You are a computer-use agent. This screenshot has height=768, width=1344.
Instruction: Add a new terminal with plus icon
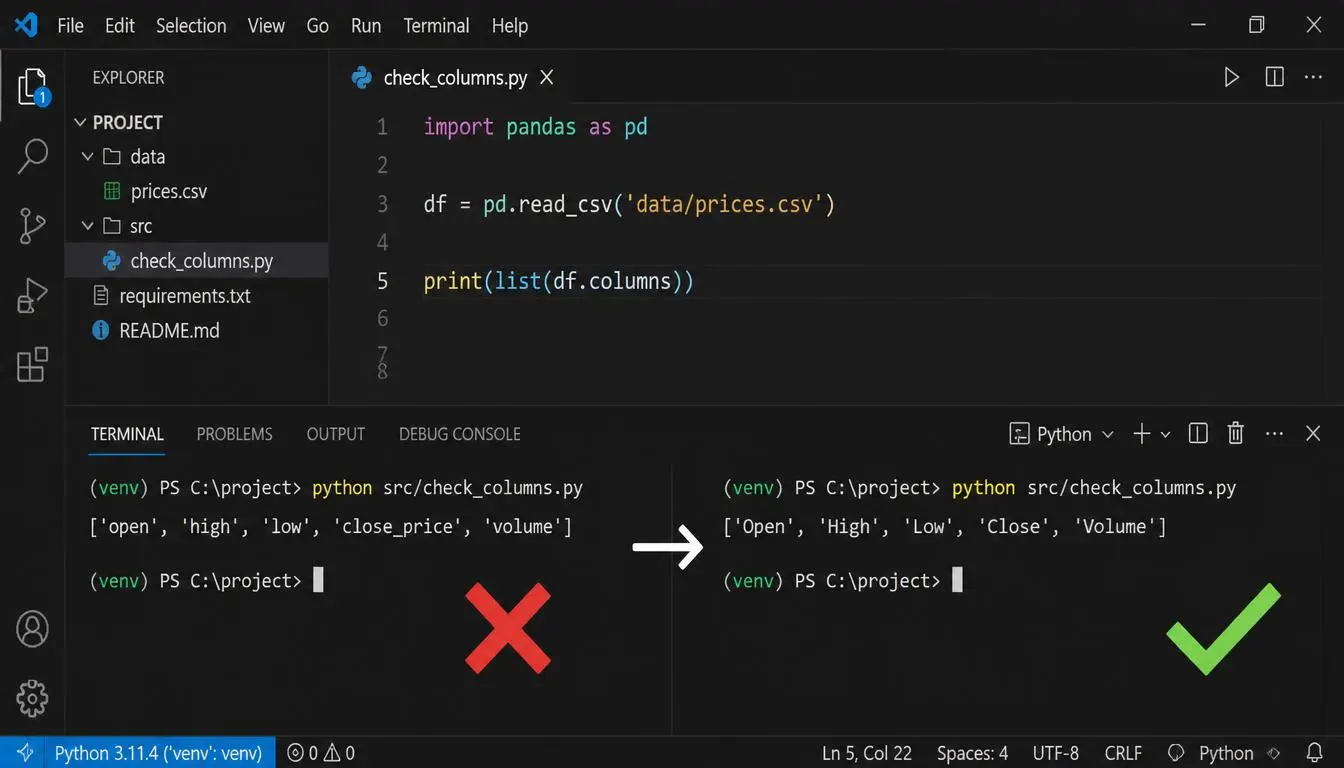(1141, 433)
